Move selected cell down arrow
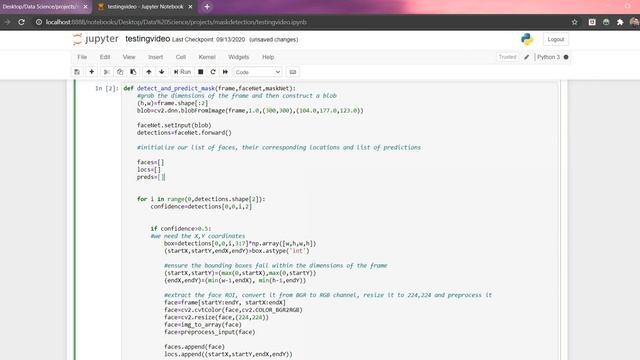This screenshot has width=640, height=360. point(162,72)
